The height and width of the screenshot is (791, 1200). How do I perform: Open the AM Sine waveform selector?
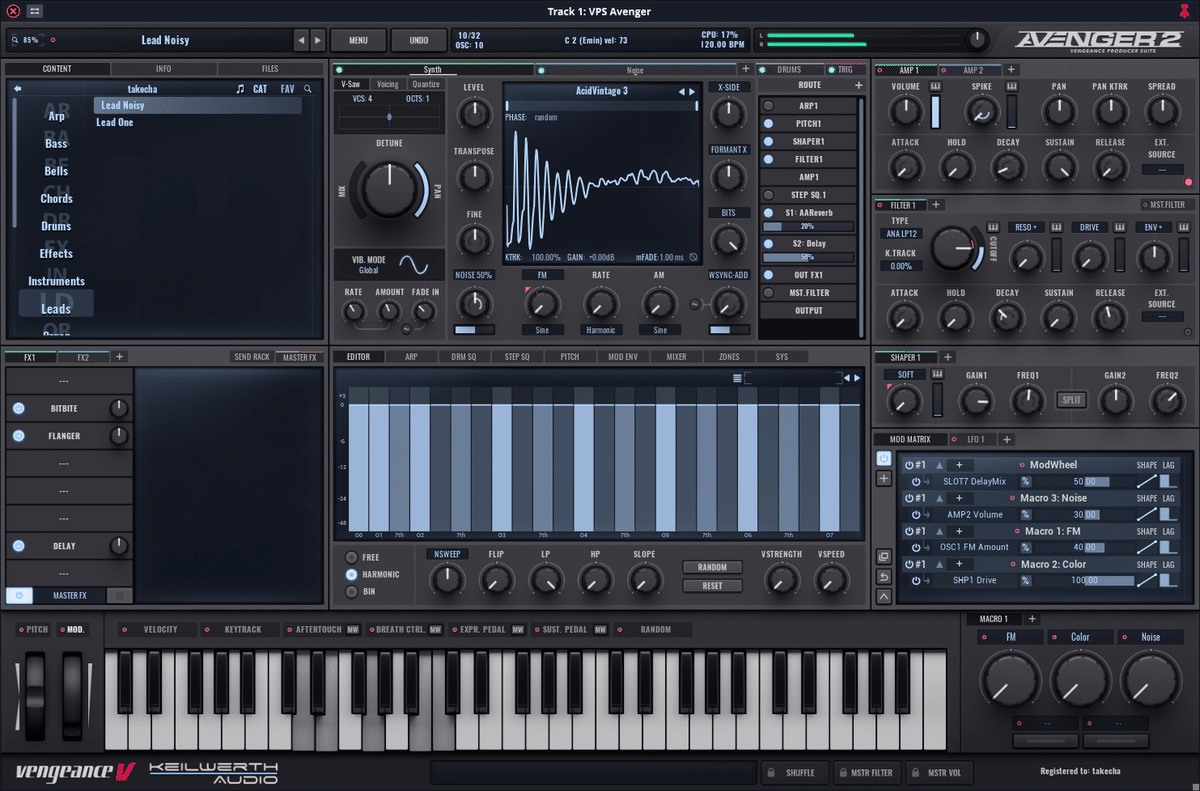click(659, 329)
